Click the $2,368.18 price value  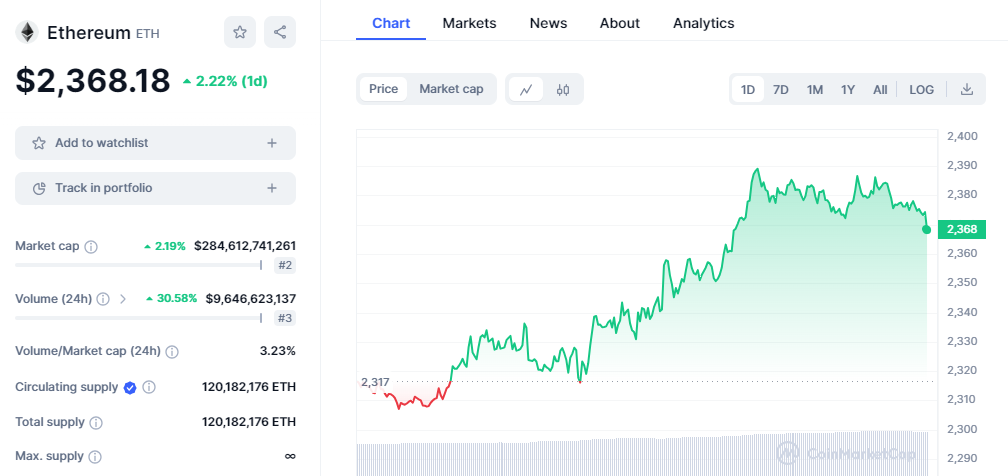point(93,80)
